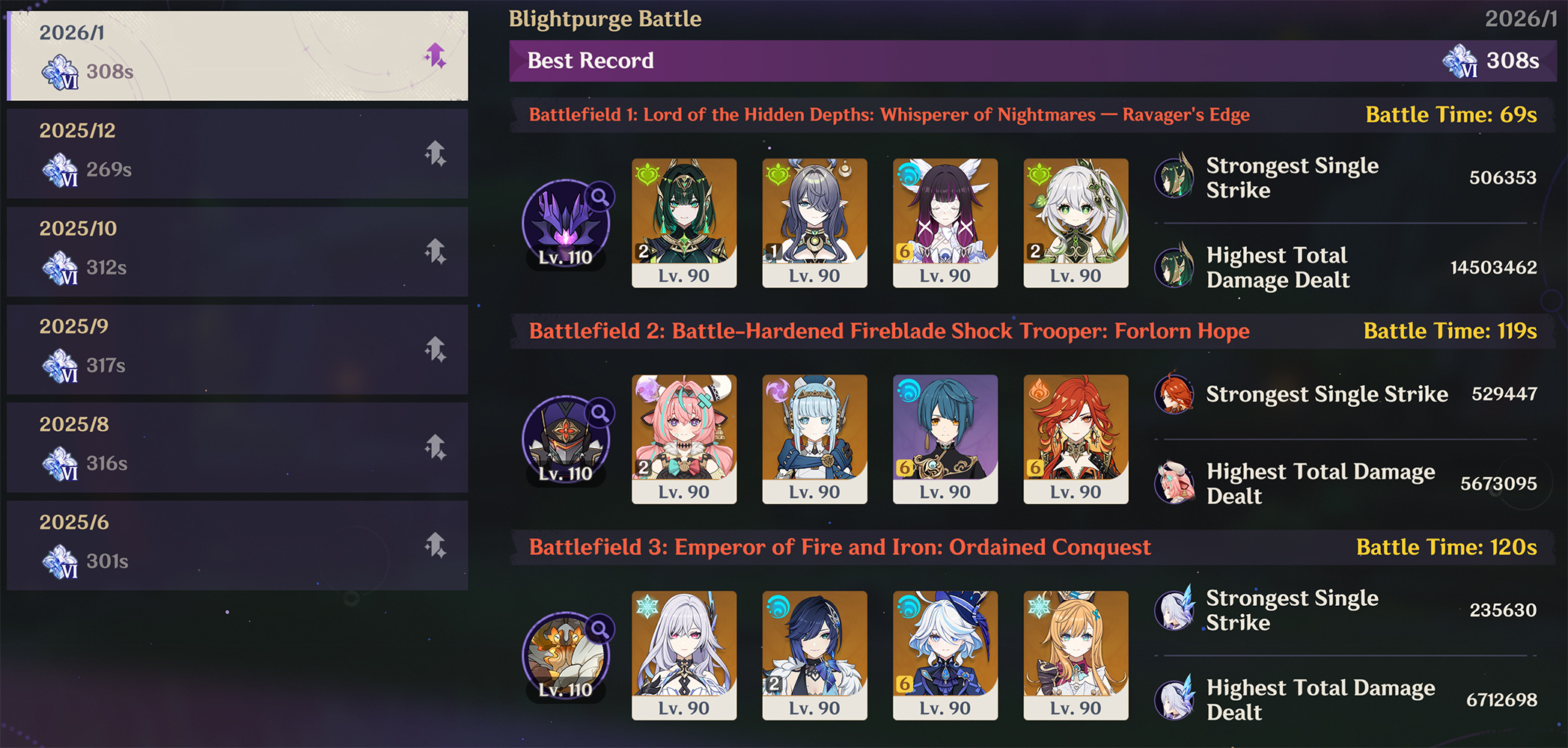Click avatar next to Battlefield 2 Strongest Single Strike
Screen dimensions: 1568x748
[1174, 394]
